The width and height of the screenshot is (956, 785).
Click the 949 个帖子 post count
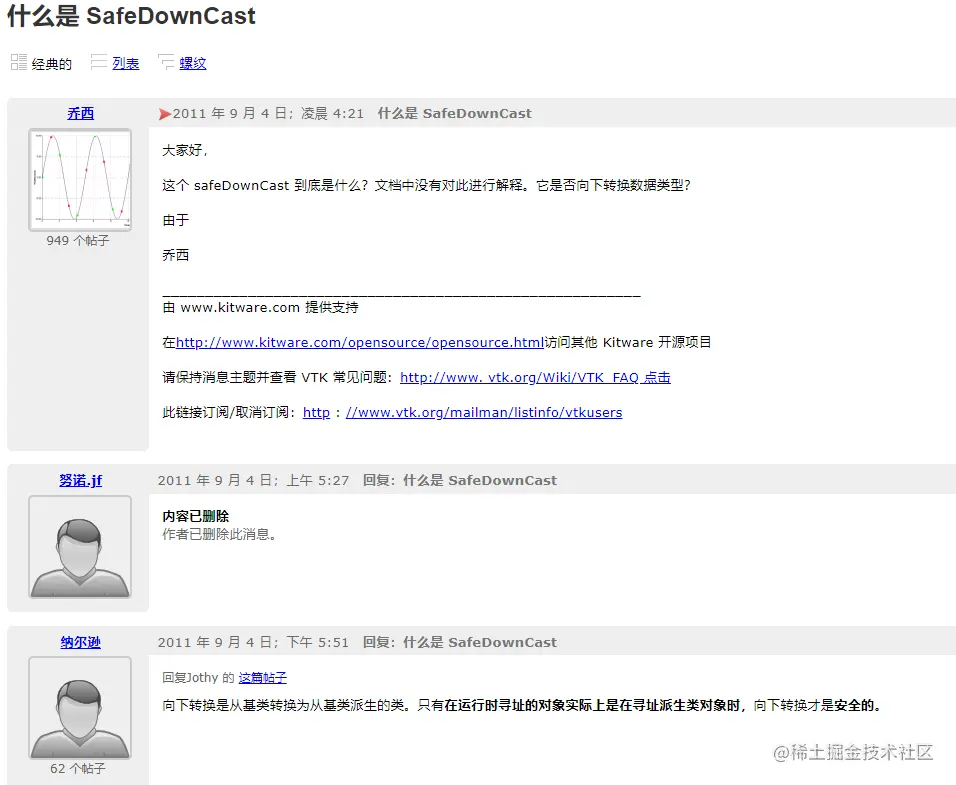[x=77, y=241]
